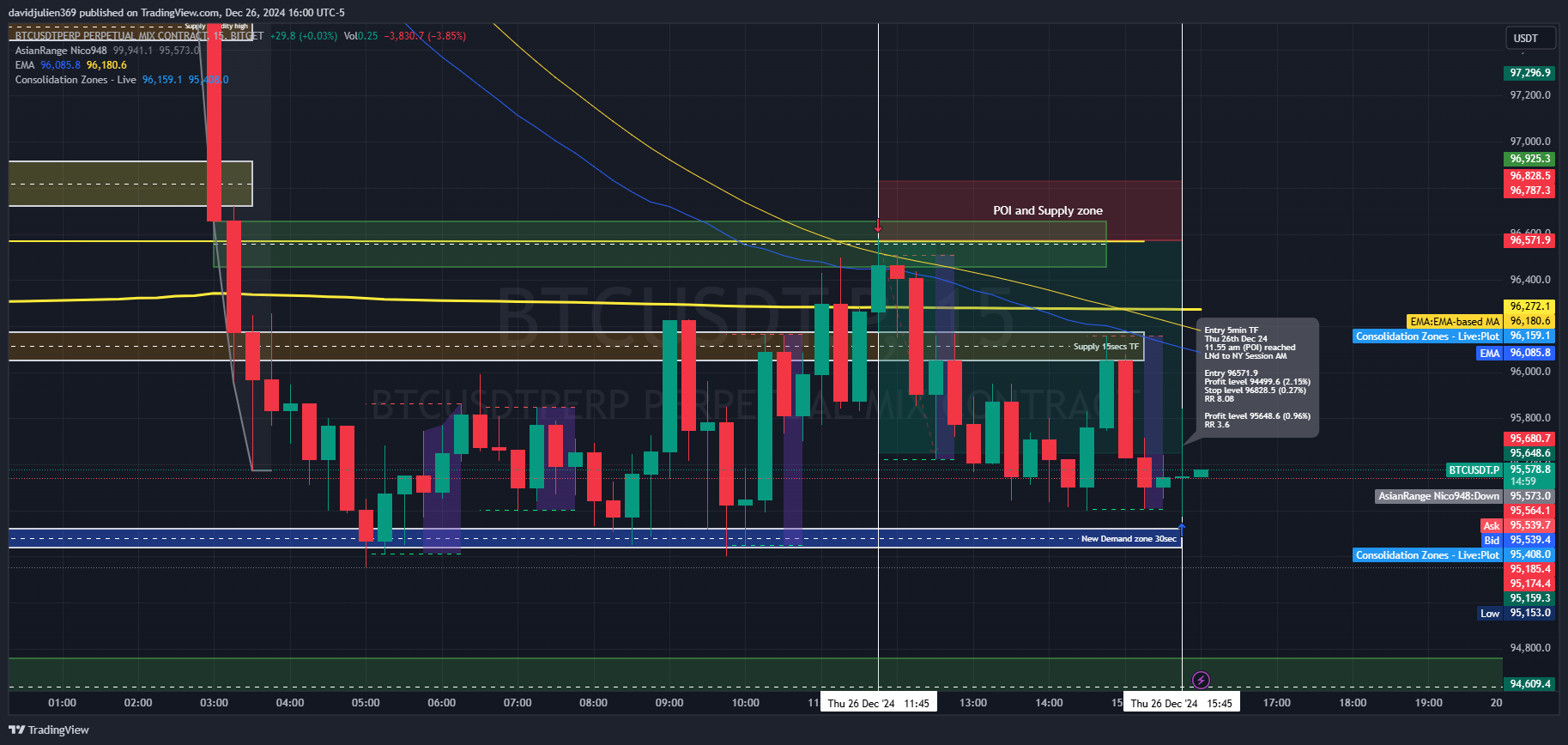Image resolution: width=1568 pixels, height=745 pixels.
Task: Click the yellow 96,272.1 price label
Action: coord(1531,306)
